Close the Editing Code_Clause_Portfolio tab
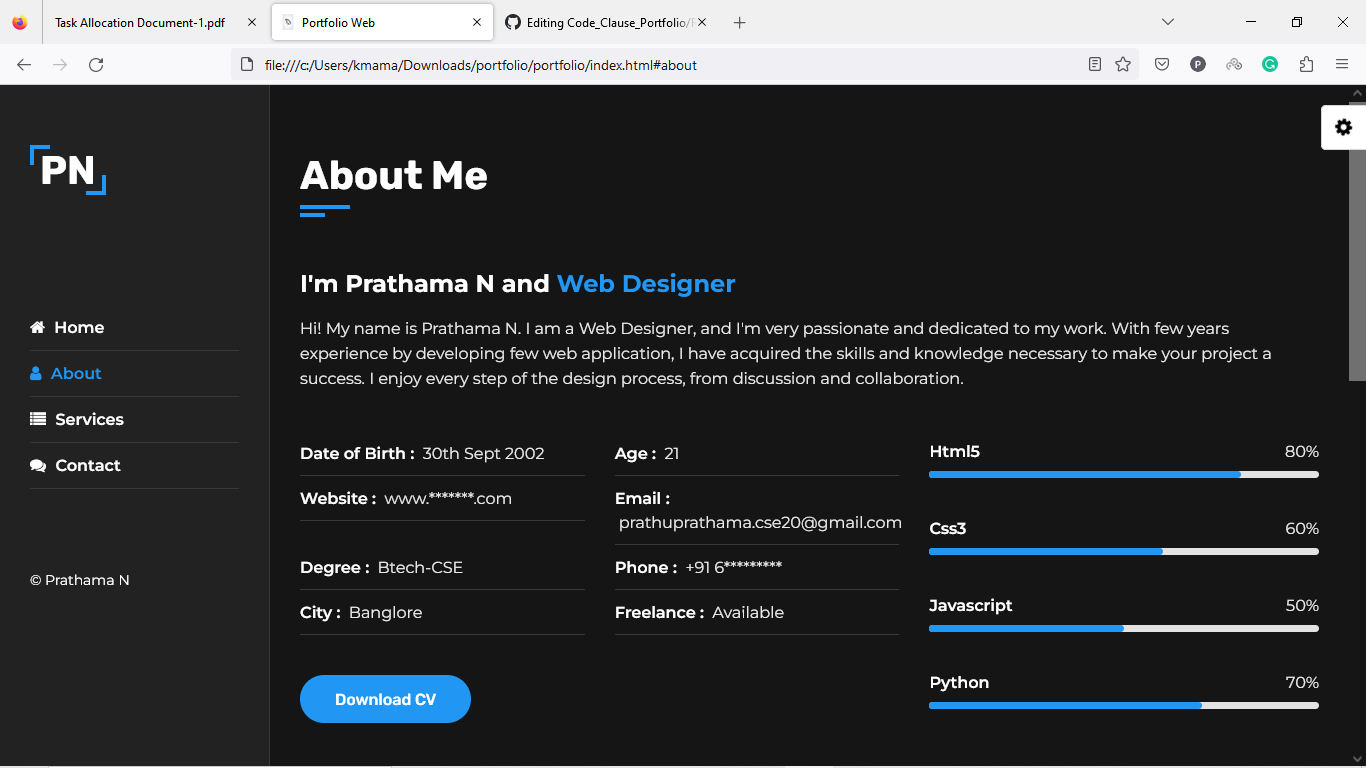The height and width of the screenshot is (768, 1366). click(x=702, y=22)
